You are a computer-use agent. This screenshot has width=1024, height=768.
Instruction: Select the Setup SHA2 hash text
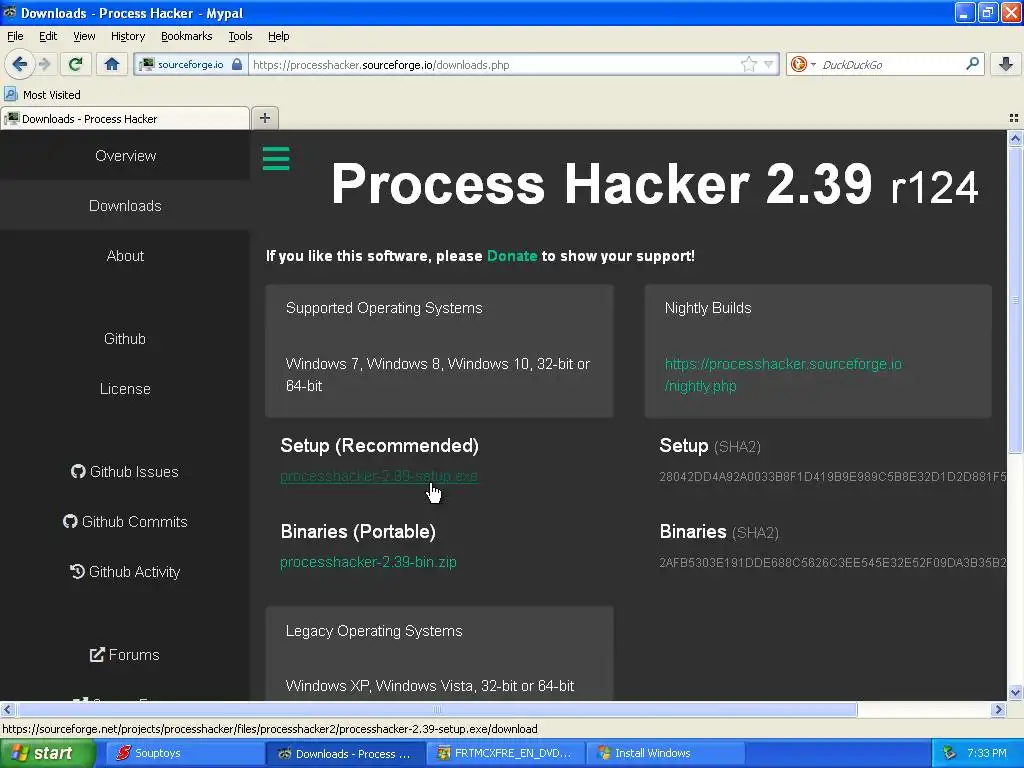click(833, 477)
